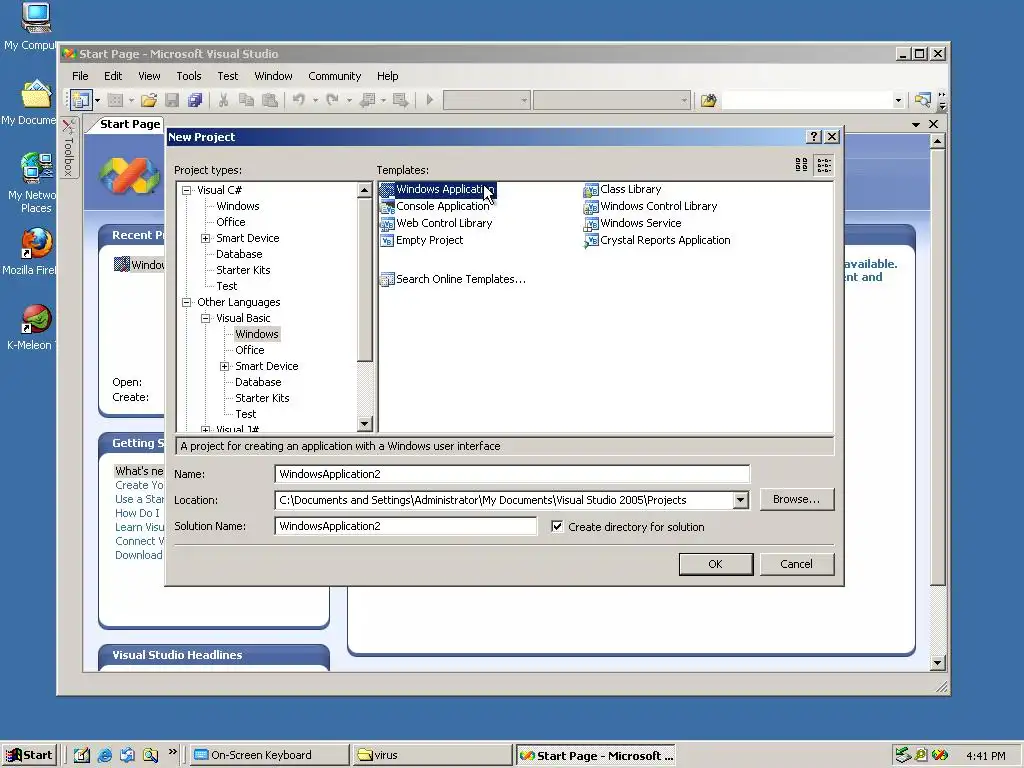Click the Help question mark in the dialog title
The image size is (1024, 768).
pos(813,136)
